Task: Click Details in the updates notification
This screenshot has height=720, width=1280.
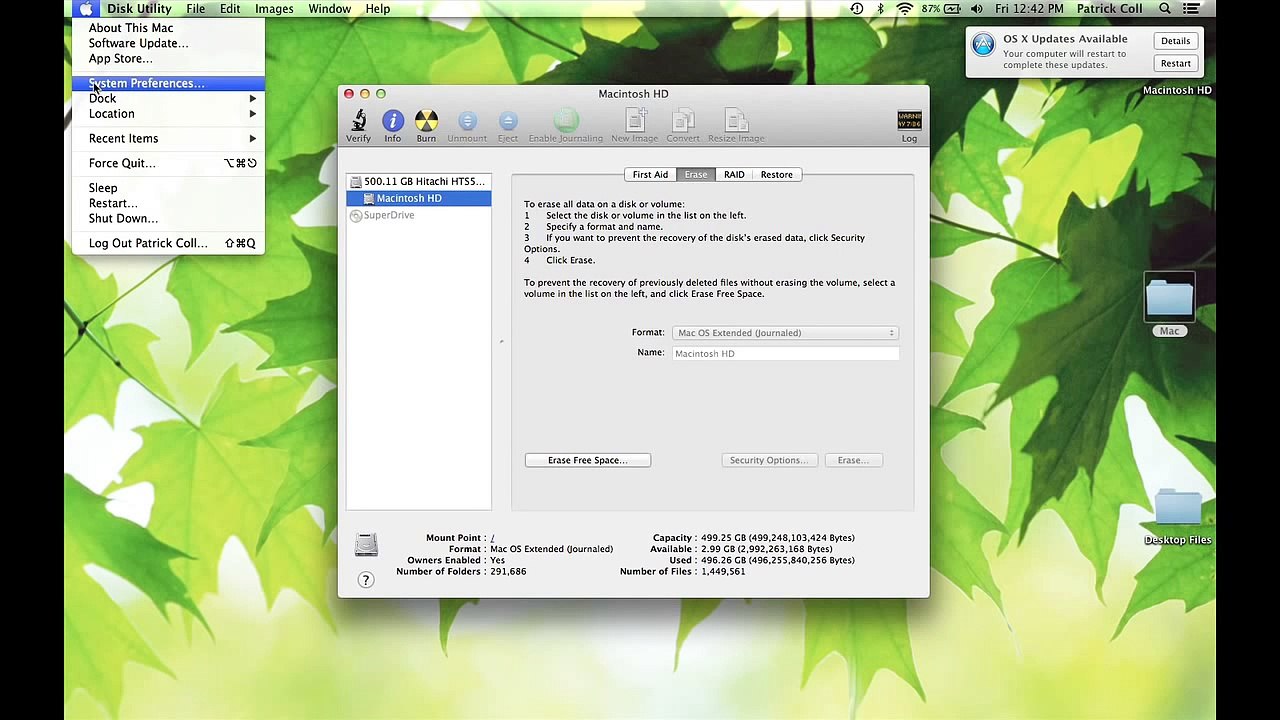Action: [x=1176, y=41]
